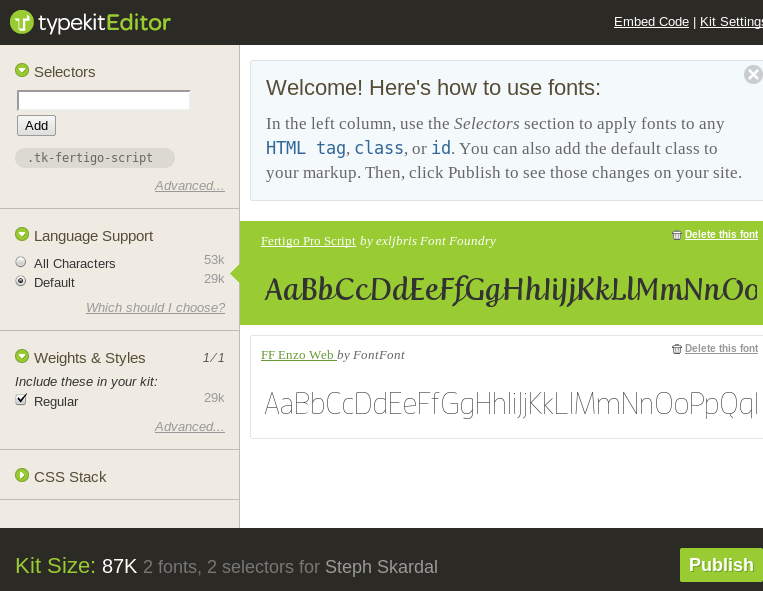The image size is (763, 591).
Task: Open the Embed Code link
Action: [651, 22]
